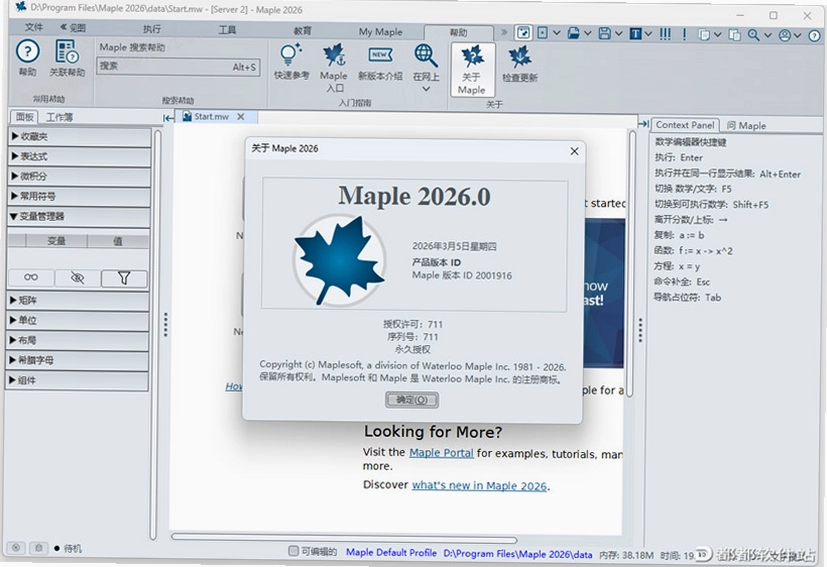Select the 帮助 ribbon tab
The width and height of the screenshot is (827, 567).
458,33
